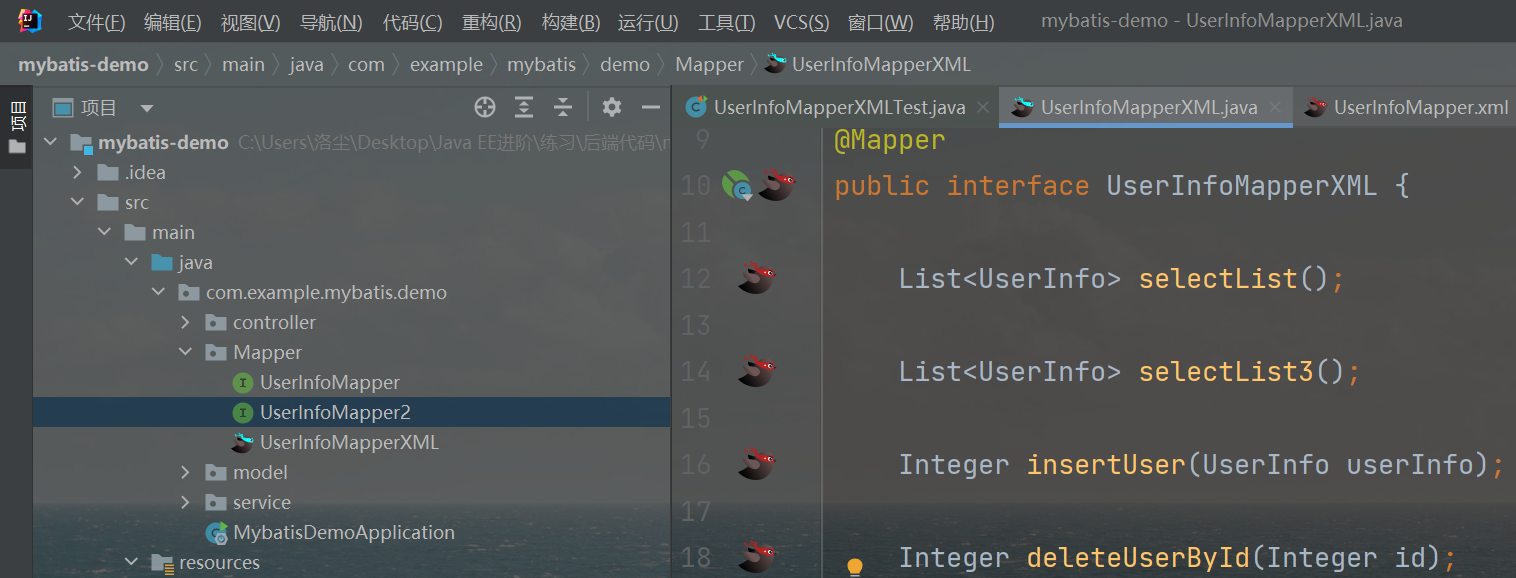Select UserInfoMapper2 in project tree

pyautogui.click(x=335, y=413)
